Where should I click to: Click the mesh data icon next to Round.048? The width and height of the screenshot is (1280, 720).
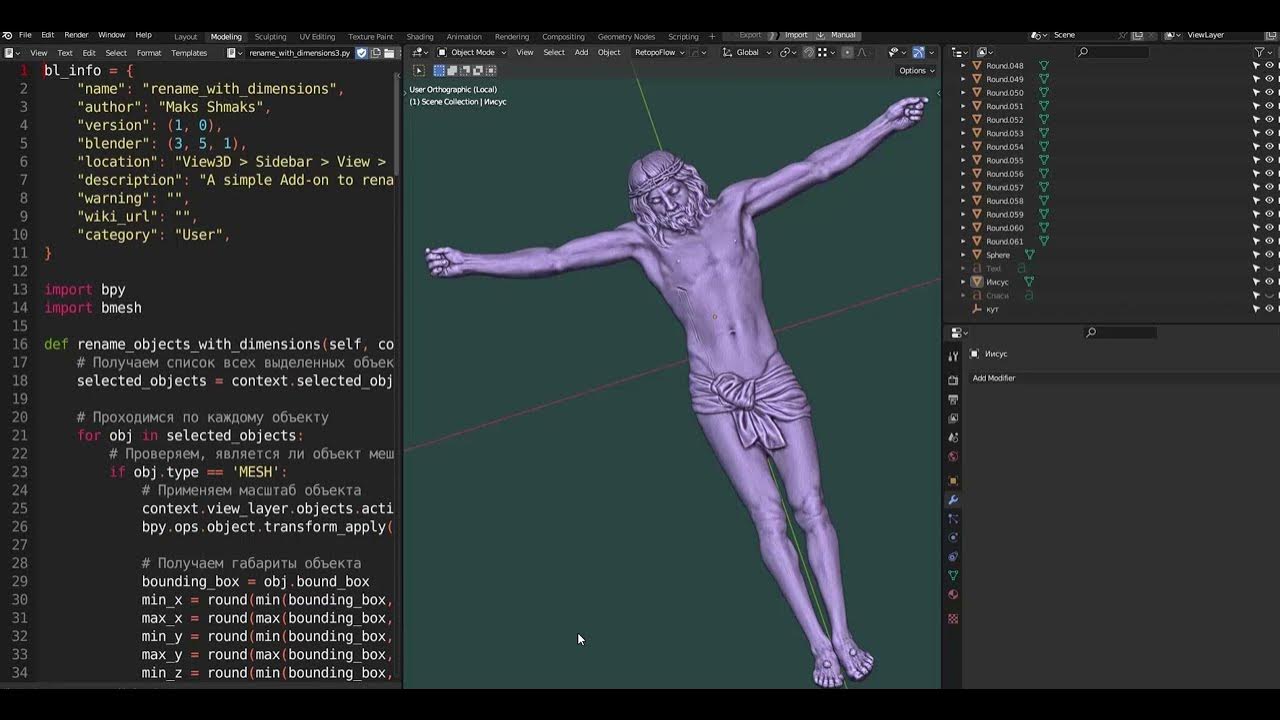click(x=1044, y=66)
